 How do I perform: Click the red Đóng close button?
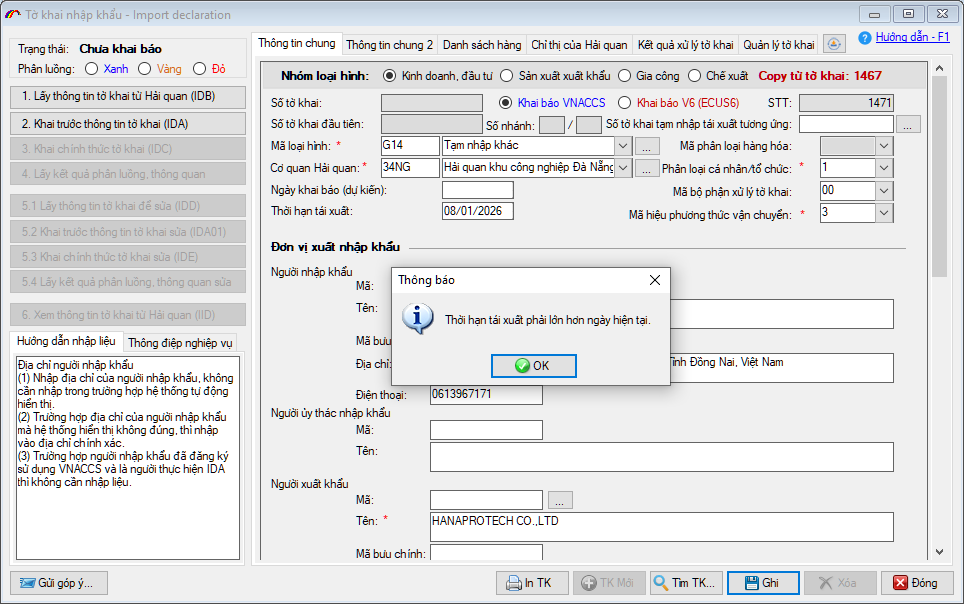[x=915, y=583]
